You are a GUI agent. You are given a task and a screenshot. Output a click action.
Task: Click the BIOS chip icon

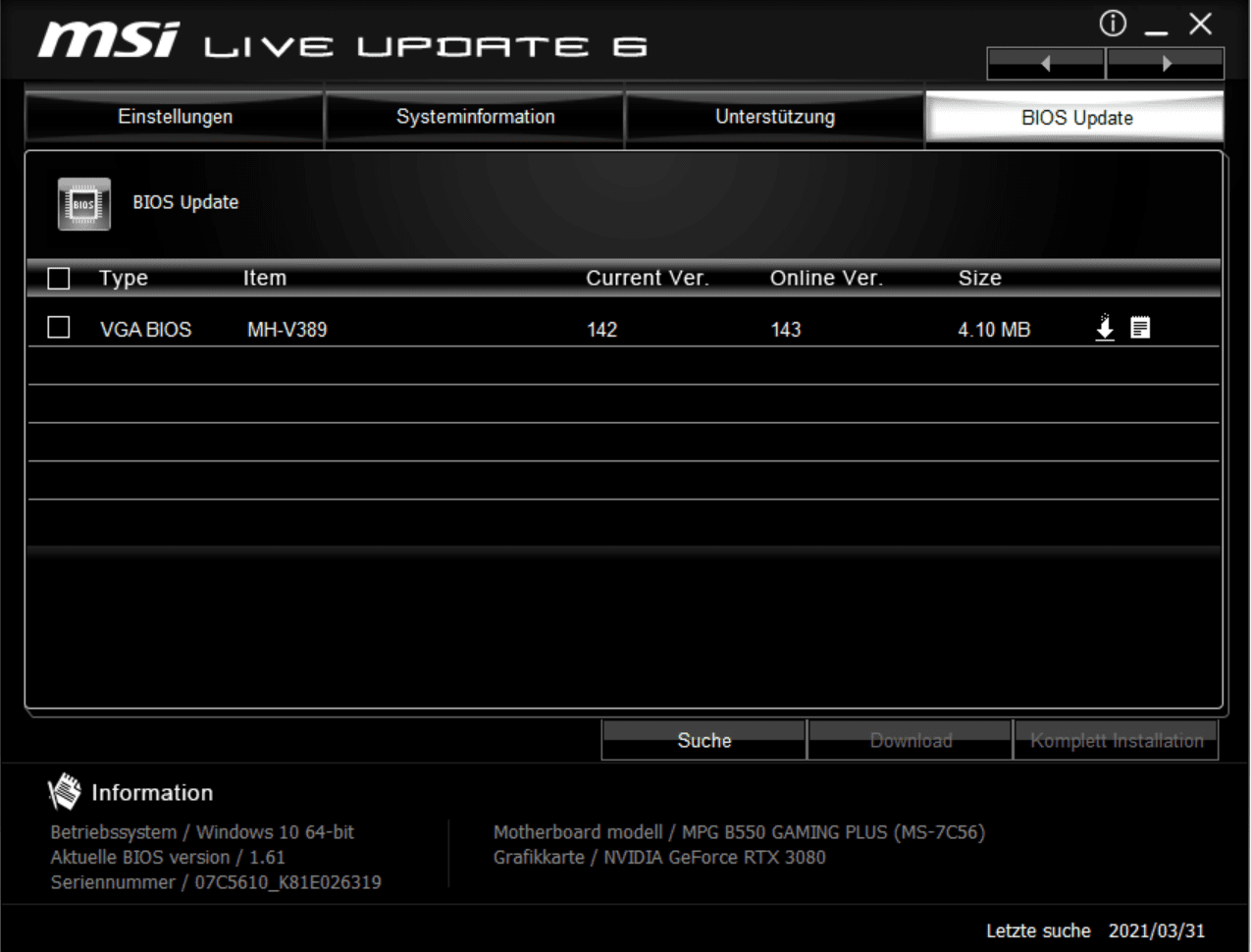84,204
